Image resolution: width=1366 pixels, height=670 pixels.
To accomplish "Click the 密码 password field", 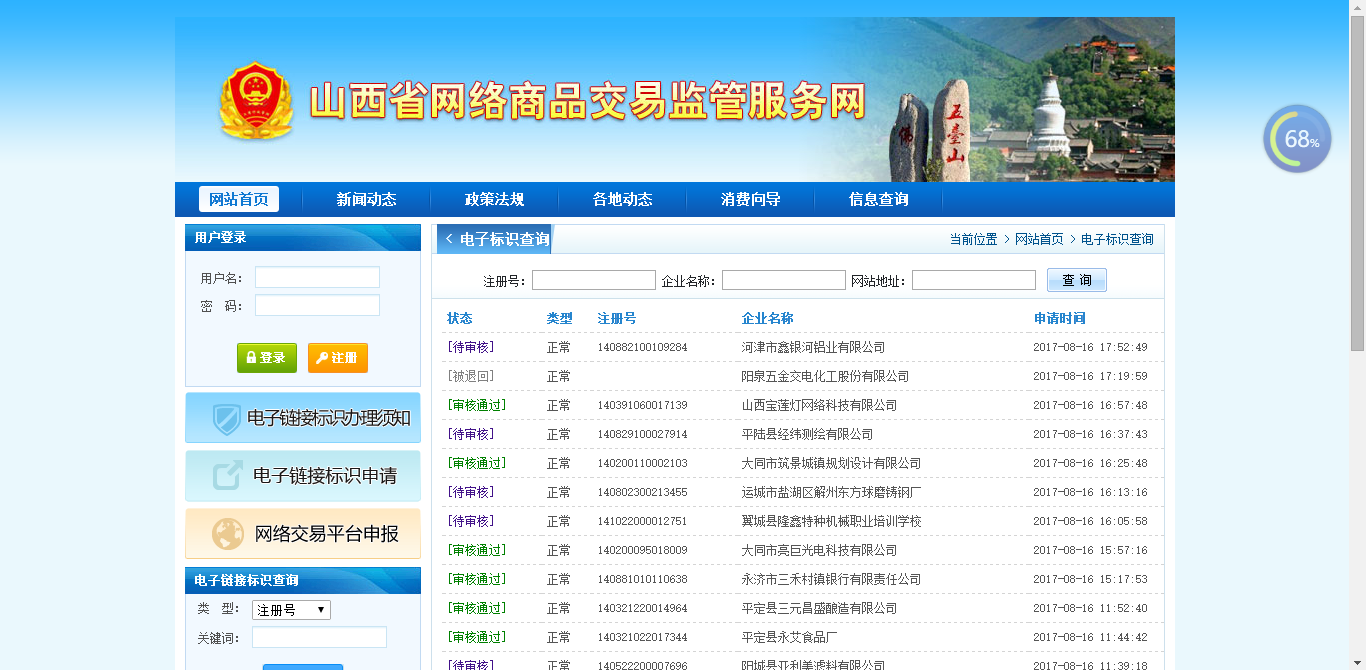I will (x=317, y=305).
